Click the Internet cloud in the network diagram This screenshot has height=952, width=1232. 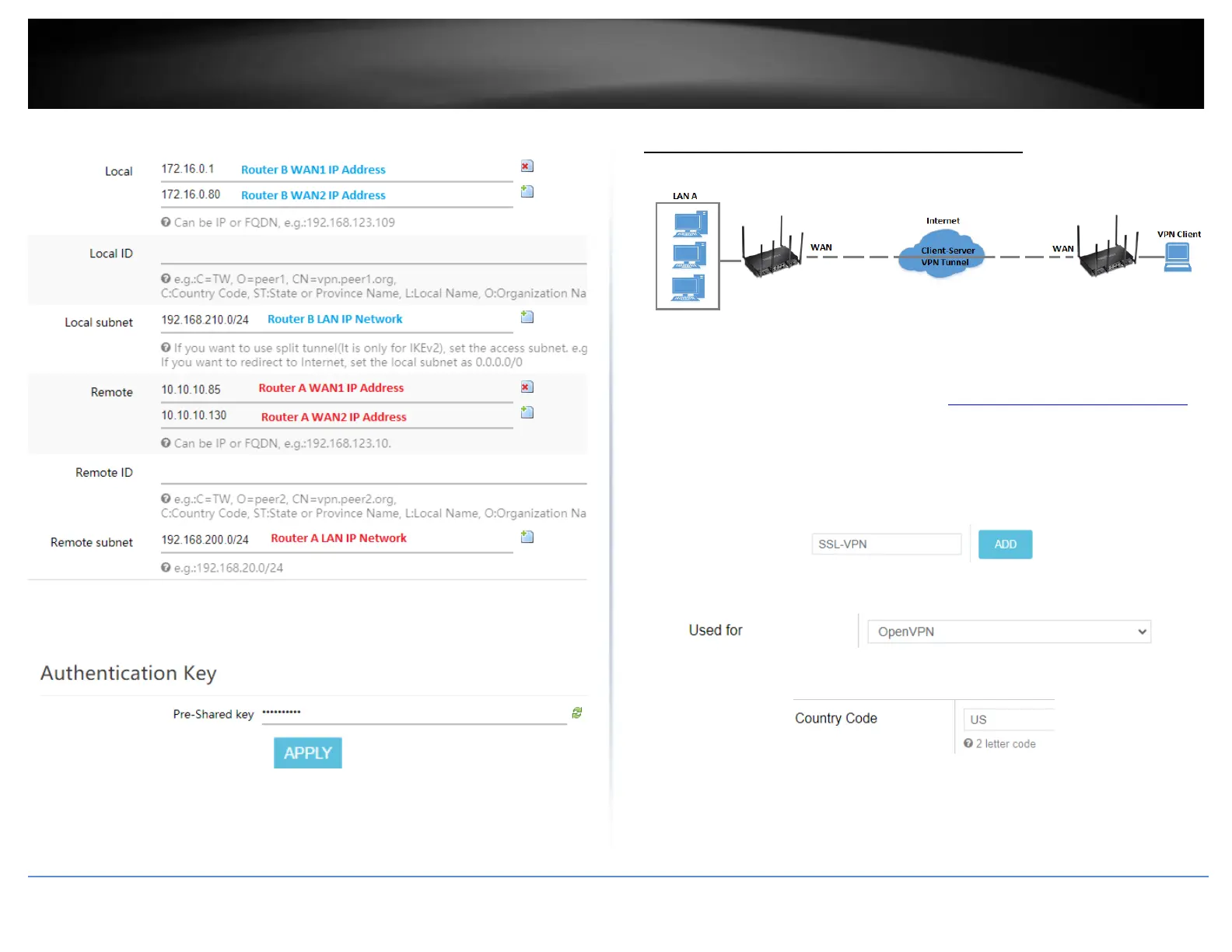(943, 254)
